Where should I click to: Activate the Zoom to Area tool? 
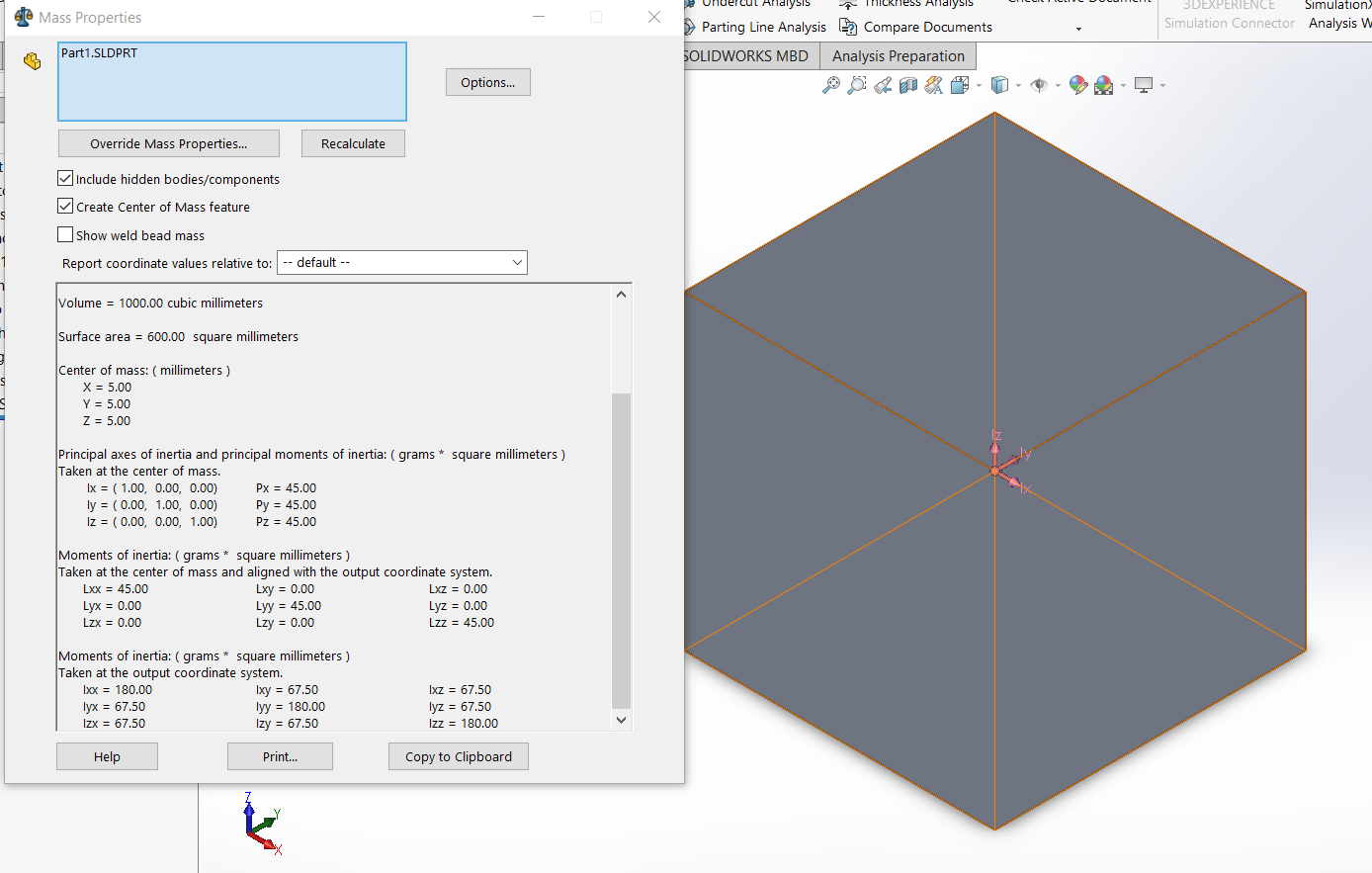[x=857, y=85]
